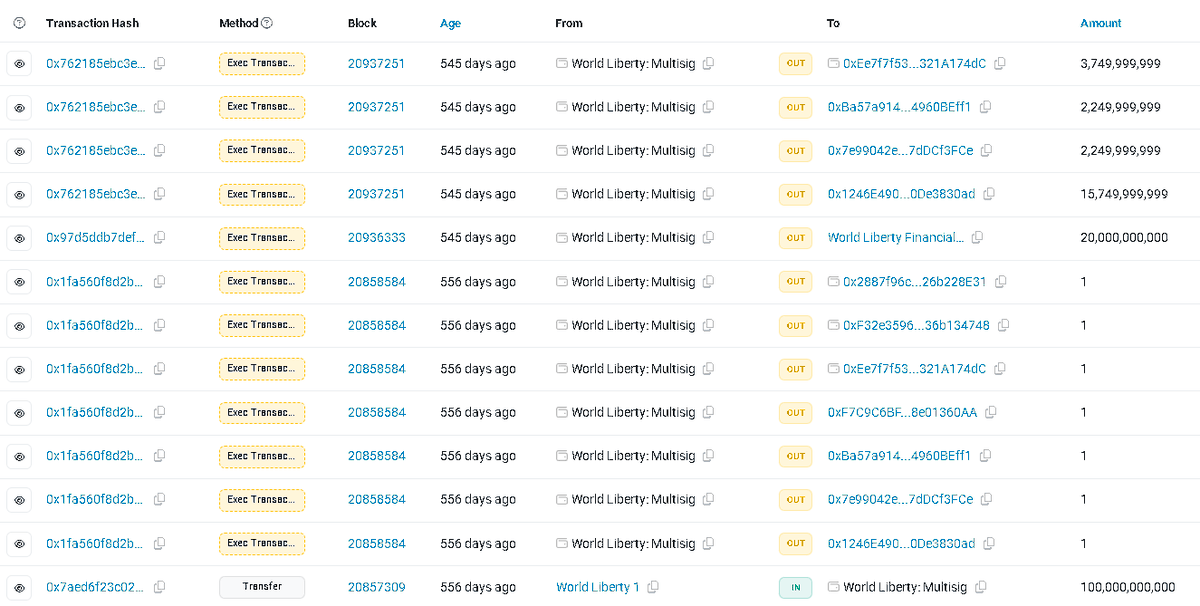Screen dimensions: 1200x606
Task: Open block 20857309
Action: click(x=376, y=587)
